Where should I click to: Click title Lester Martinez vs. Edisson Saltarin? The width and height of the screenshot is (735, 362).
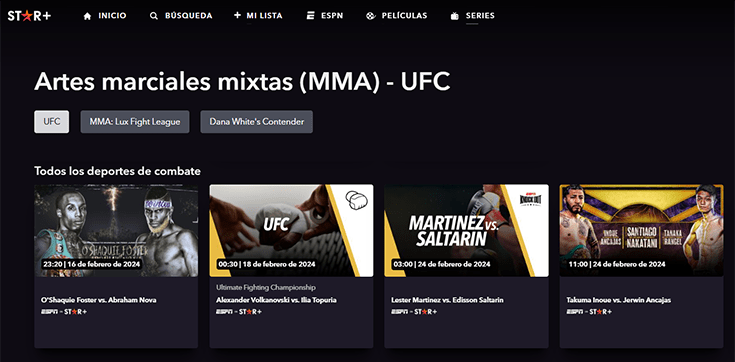(447, 300)
